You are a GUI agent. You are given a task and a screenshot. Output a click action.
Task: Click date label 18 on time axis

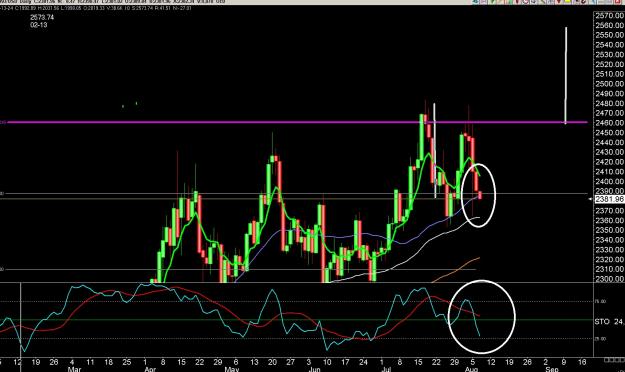(x=108, y=362)
